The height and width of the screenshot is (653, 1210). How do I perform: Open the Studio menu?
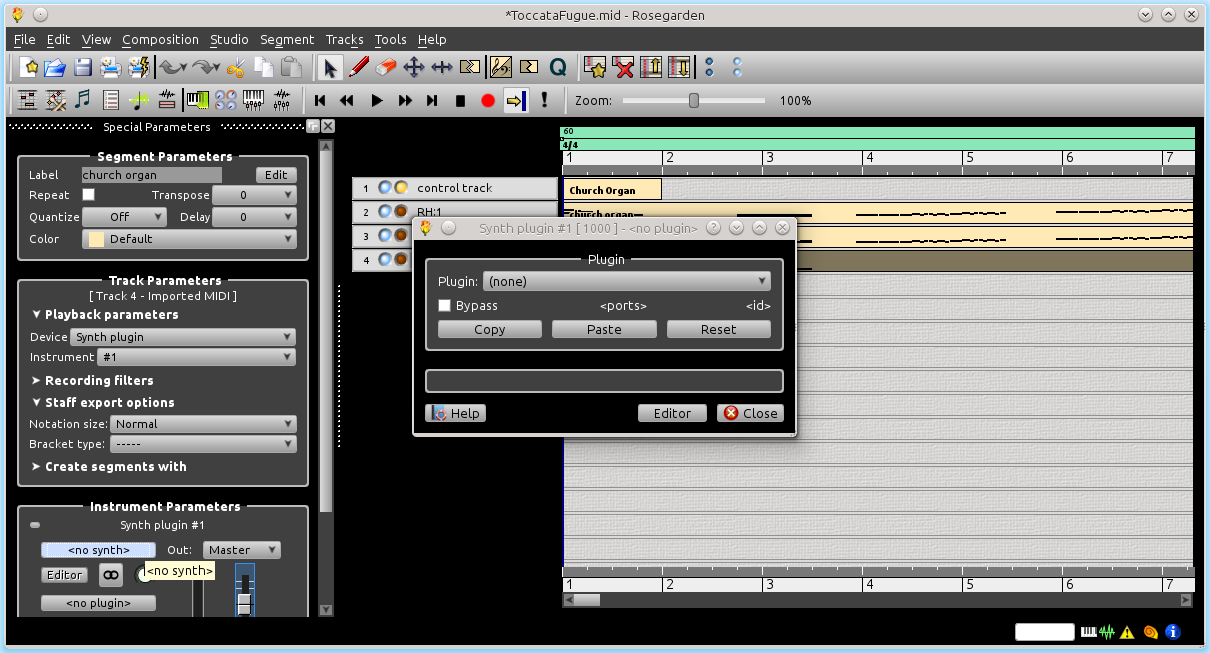tap(229, 40)
